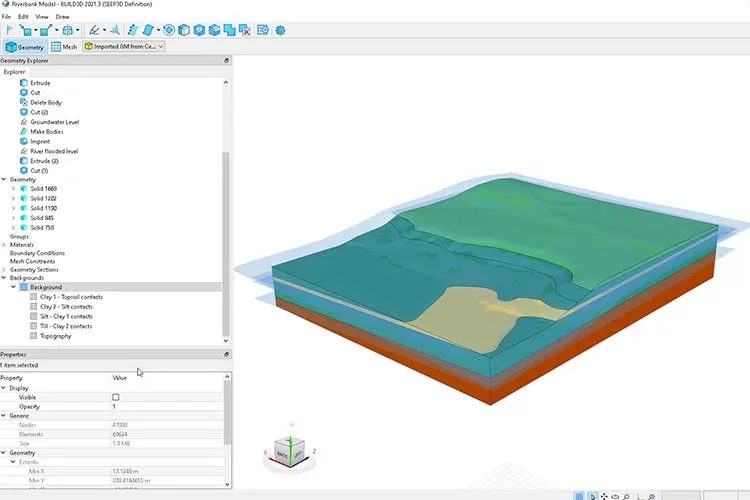Image resolution: width=750 pixels, height=500 pixels.
Task: Select the Geometry mode button
Action: pos(25,47)
